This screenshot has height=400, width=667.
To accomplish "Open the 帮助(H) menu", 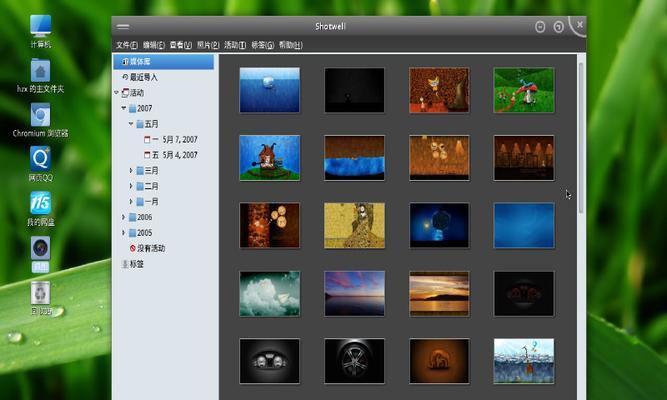I will pos(291,45).
